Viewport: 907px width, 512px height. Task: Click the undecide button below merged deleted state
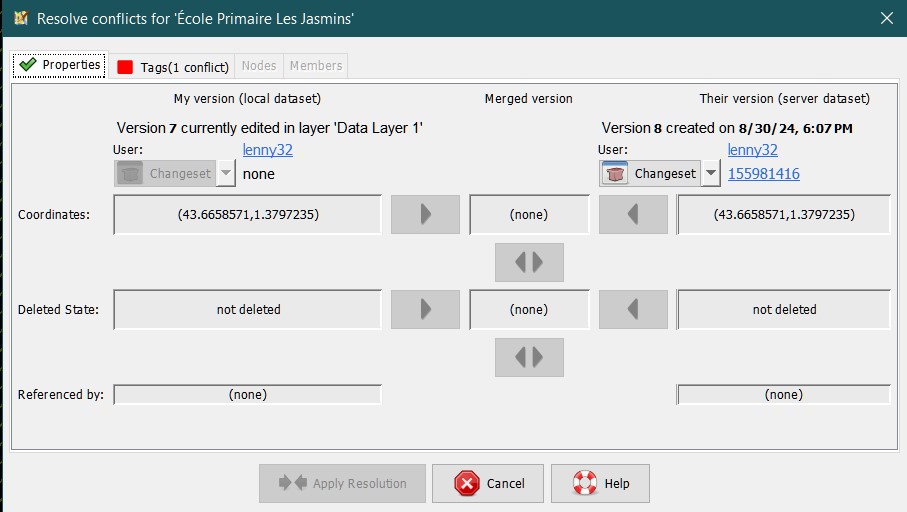coord(529,357)
